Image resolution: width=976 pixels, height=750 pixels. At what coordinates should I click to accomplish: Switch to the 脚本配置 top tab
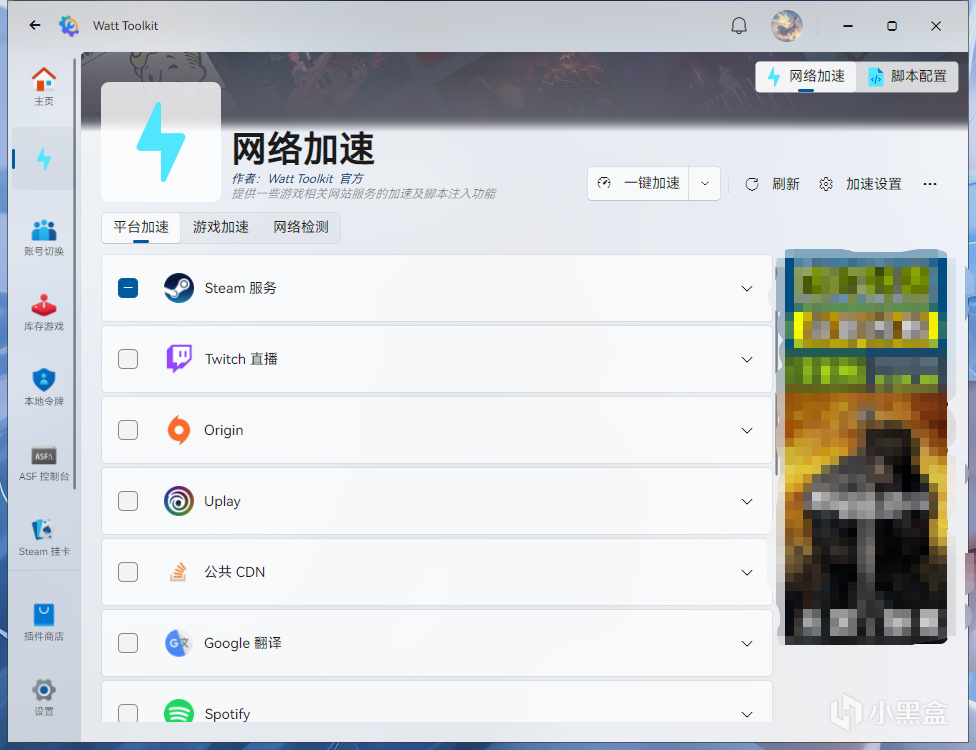coord(908,77)
